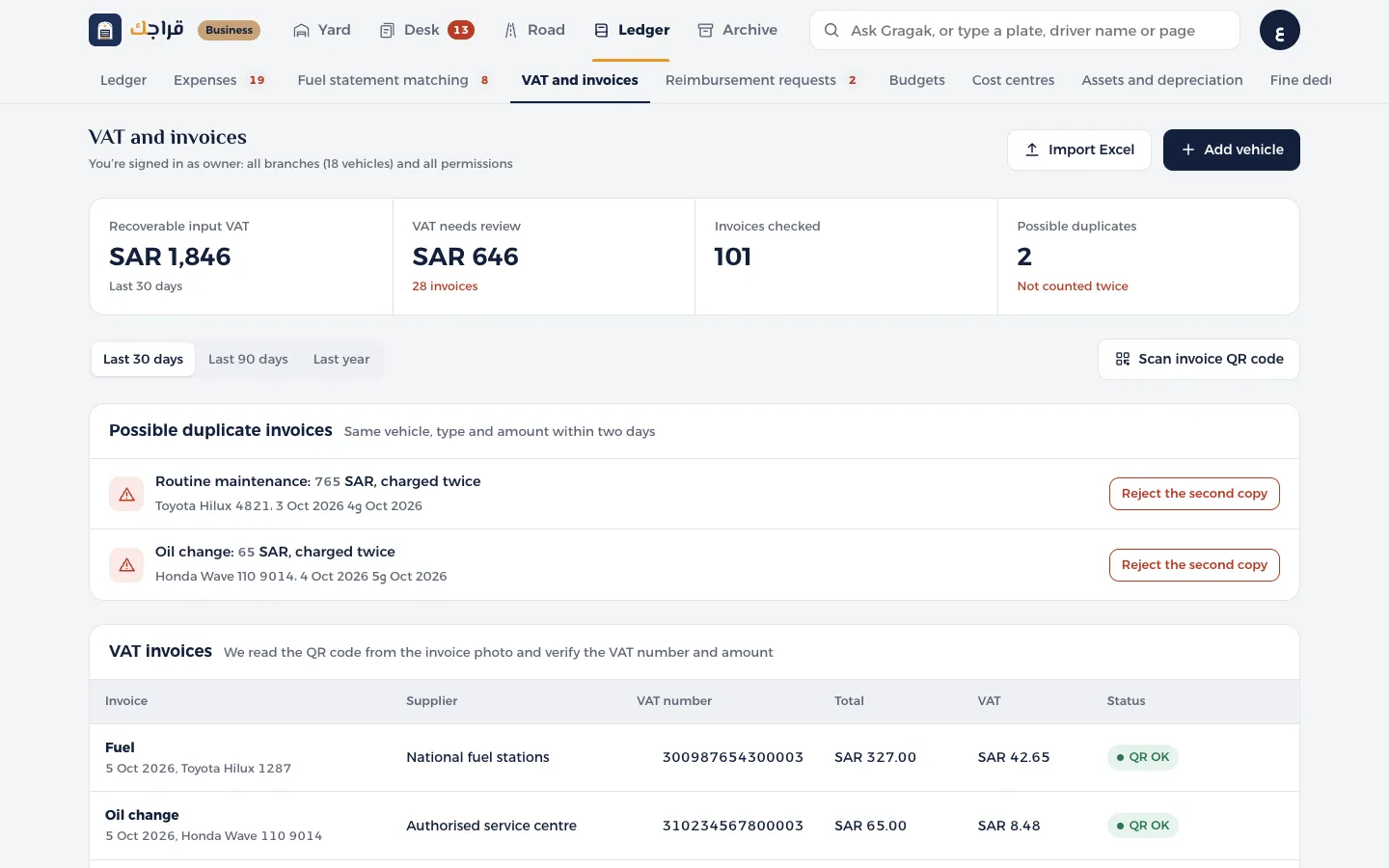Go to Fuel statement matching tab

(x=393, y=80)
